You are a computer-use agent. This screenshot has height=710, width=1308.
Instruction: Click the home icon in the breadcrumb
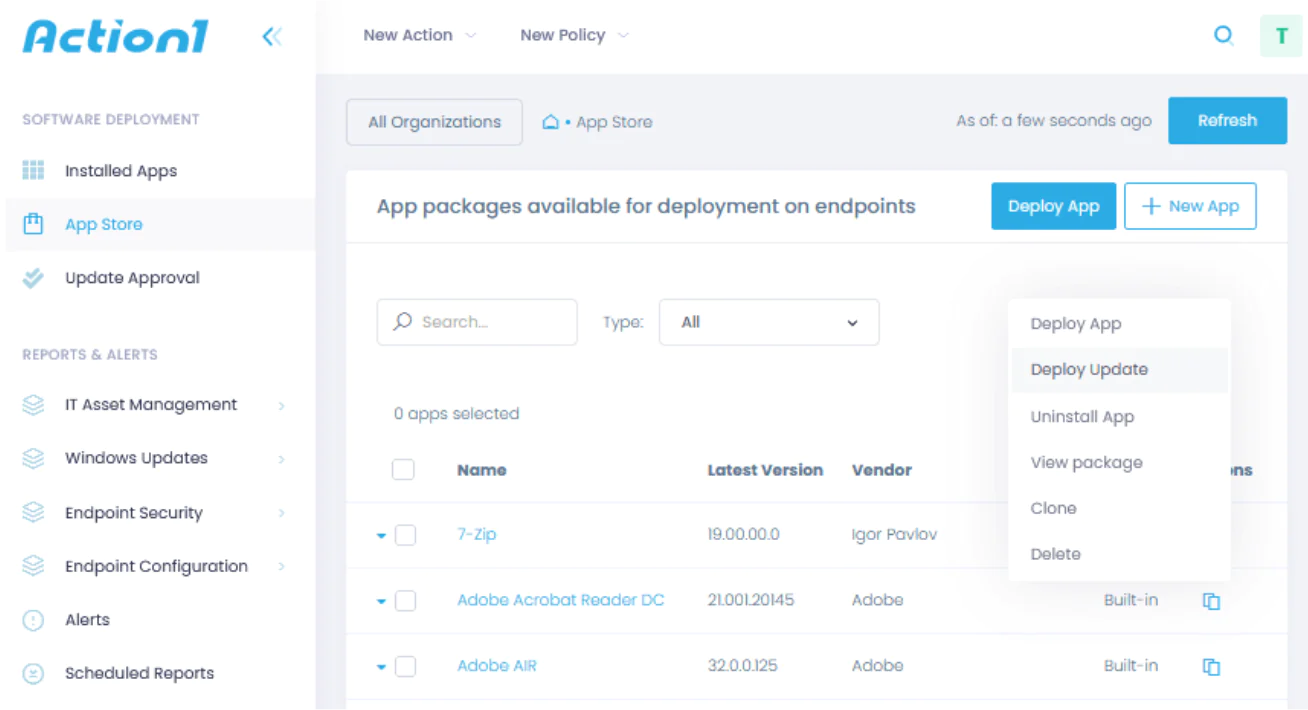[549, 121]
